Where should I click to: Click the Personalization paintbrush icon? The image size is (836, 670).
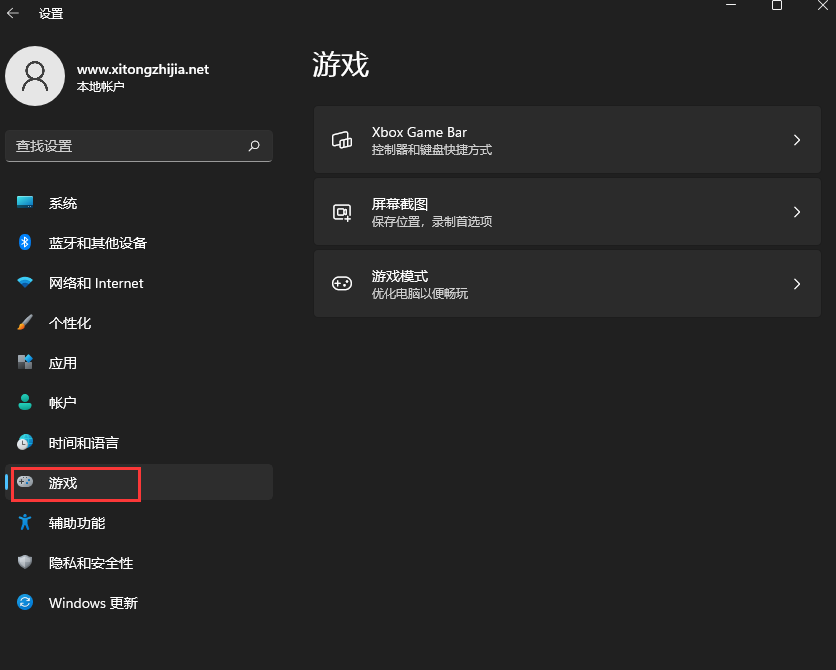[25, 322]
